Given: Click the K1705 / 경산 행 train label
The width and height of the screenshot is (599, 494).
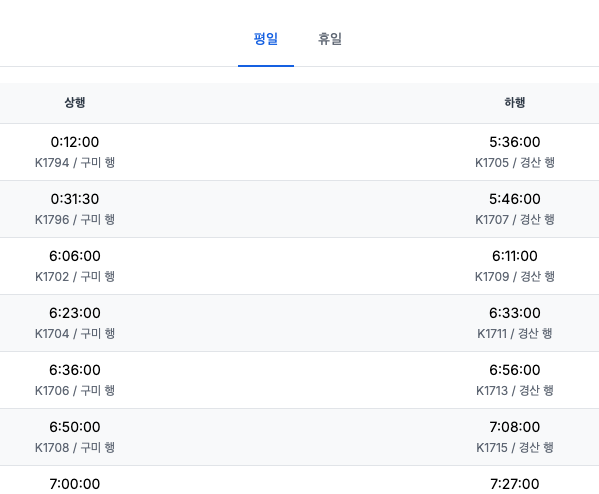Looking at the screenshot, I should click(515, 163).
